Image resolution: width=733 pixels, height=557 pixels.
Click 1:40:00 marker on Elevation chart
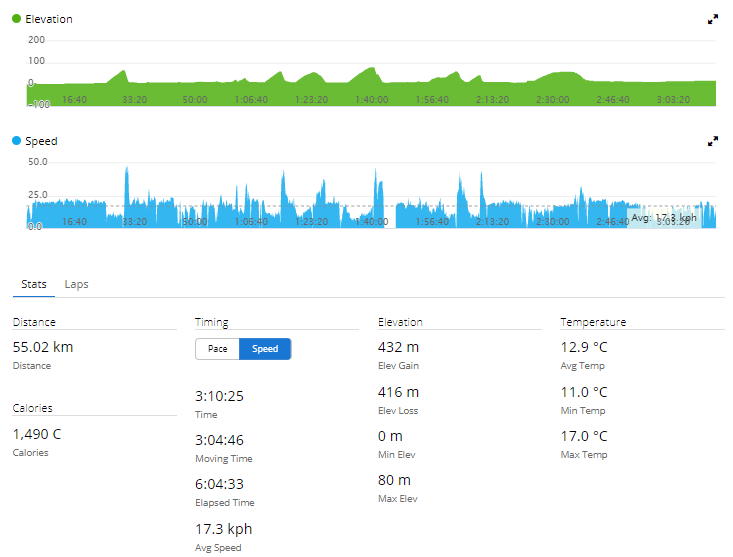[371, 100]
